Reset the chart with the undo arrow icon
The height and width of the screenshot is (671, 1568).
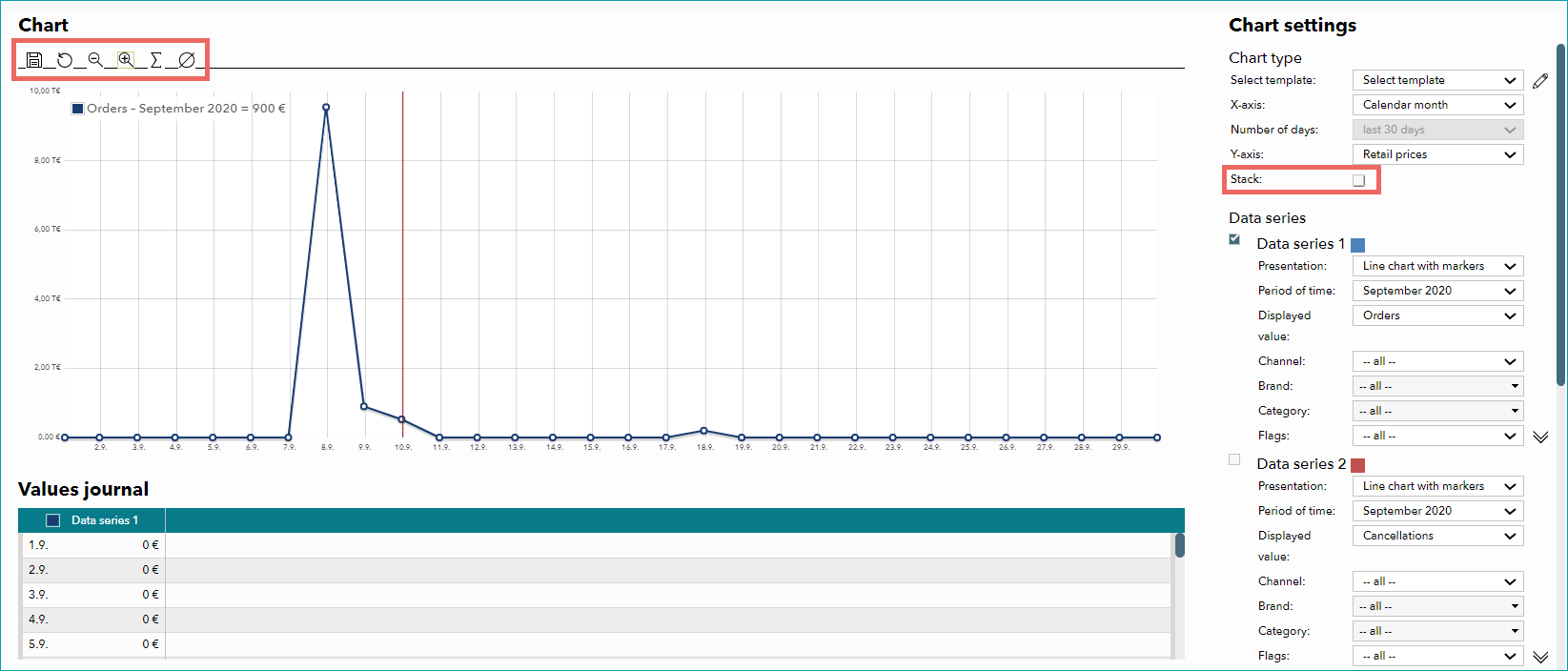[65, 60]
